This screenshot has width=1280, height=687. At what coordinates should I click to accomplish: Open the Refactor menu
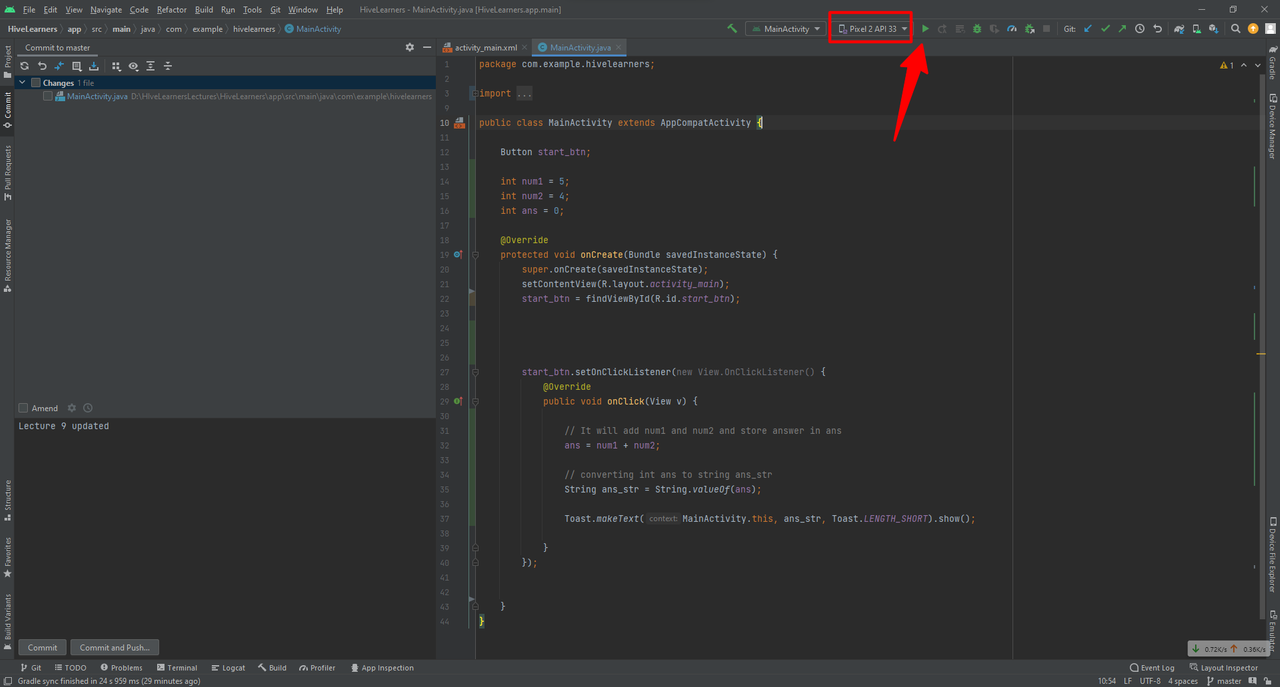(x=172, y=10)
